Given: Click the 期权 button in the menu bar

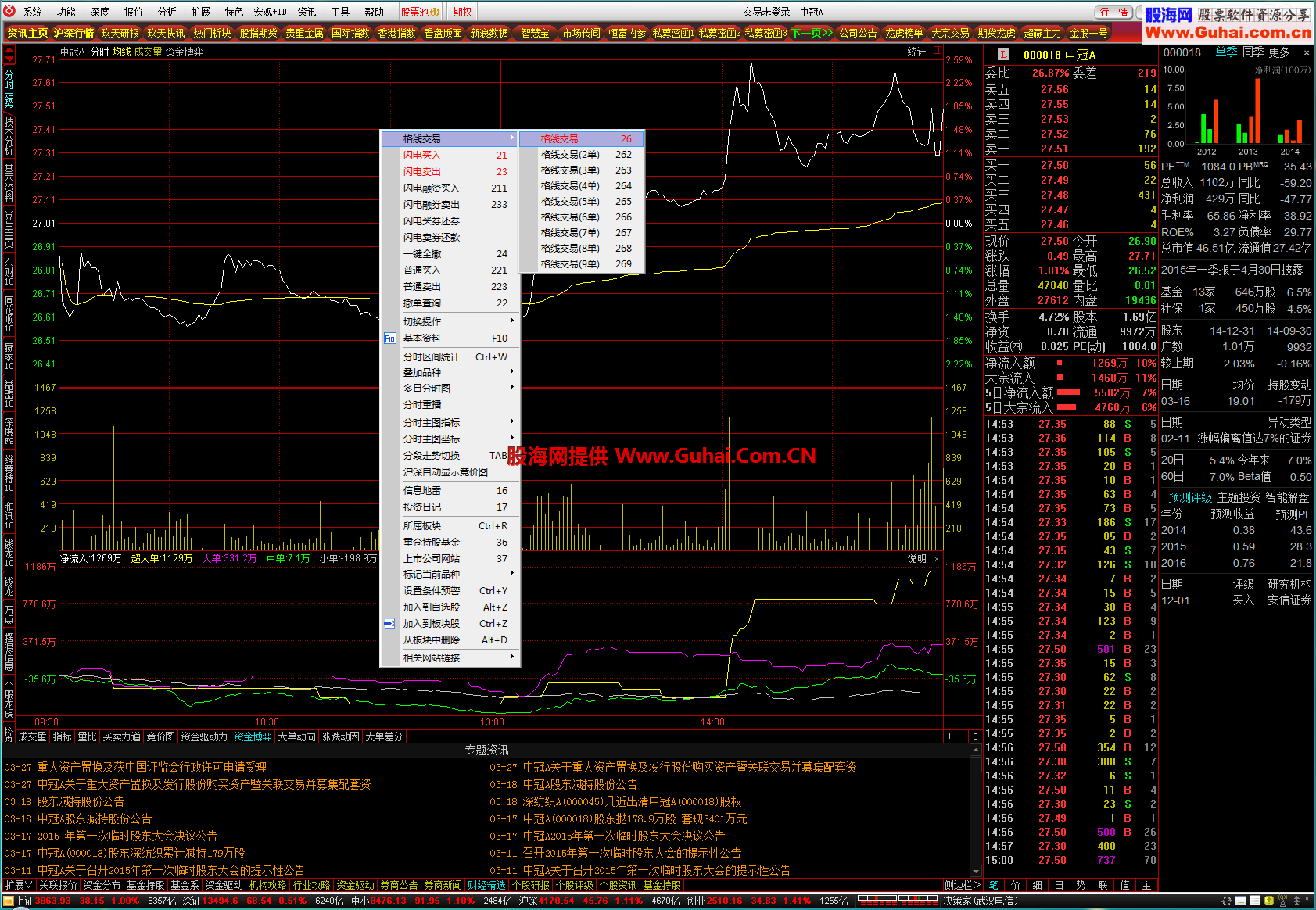Looking at the screenshot, I should [x=462, y=12].
